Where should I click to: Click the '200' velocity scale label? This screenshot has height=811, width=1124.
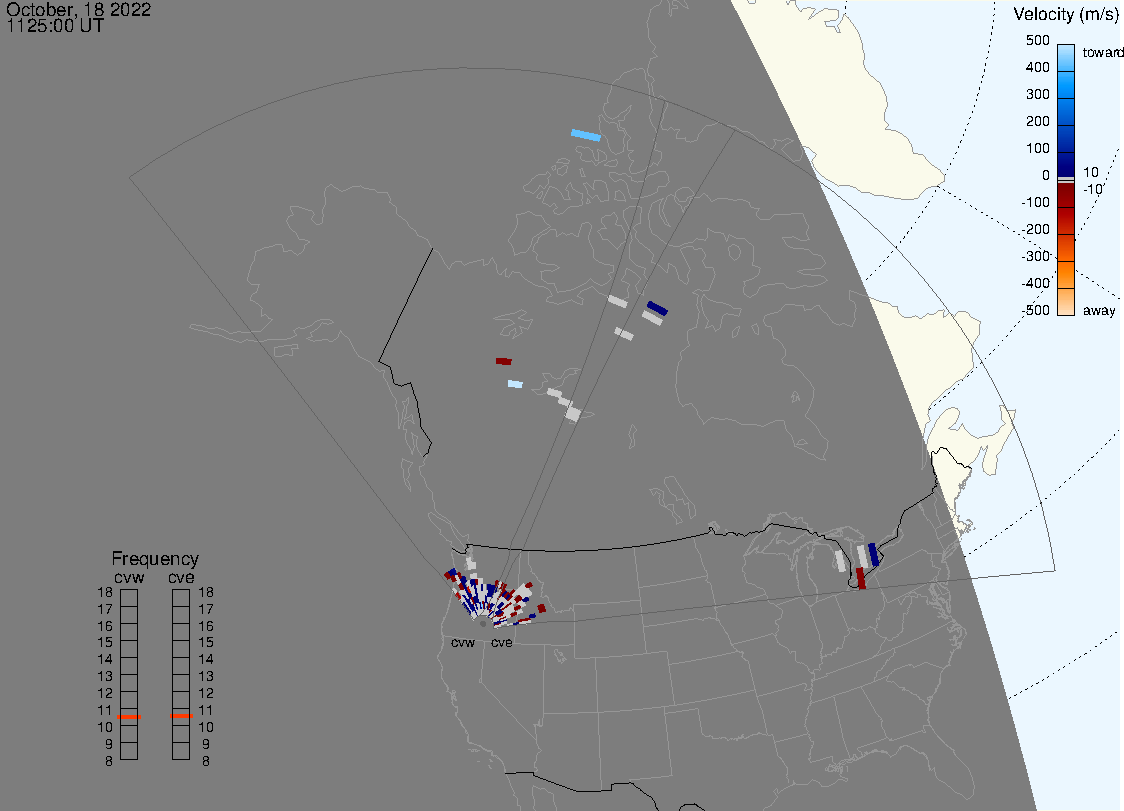click(1037, 121)
